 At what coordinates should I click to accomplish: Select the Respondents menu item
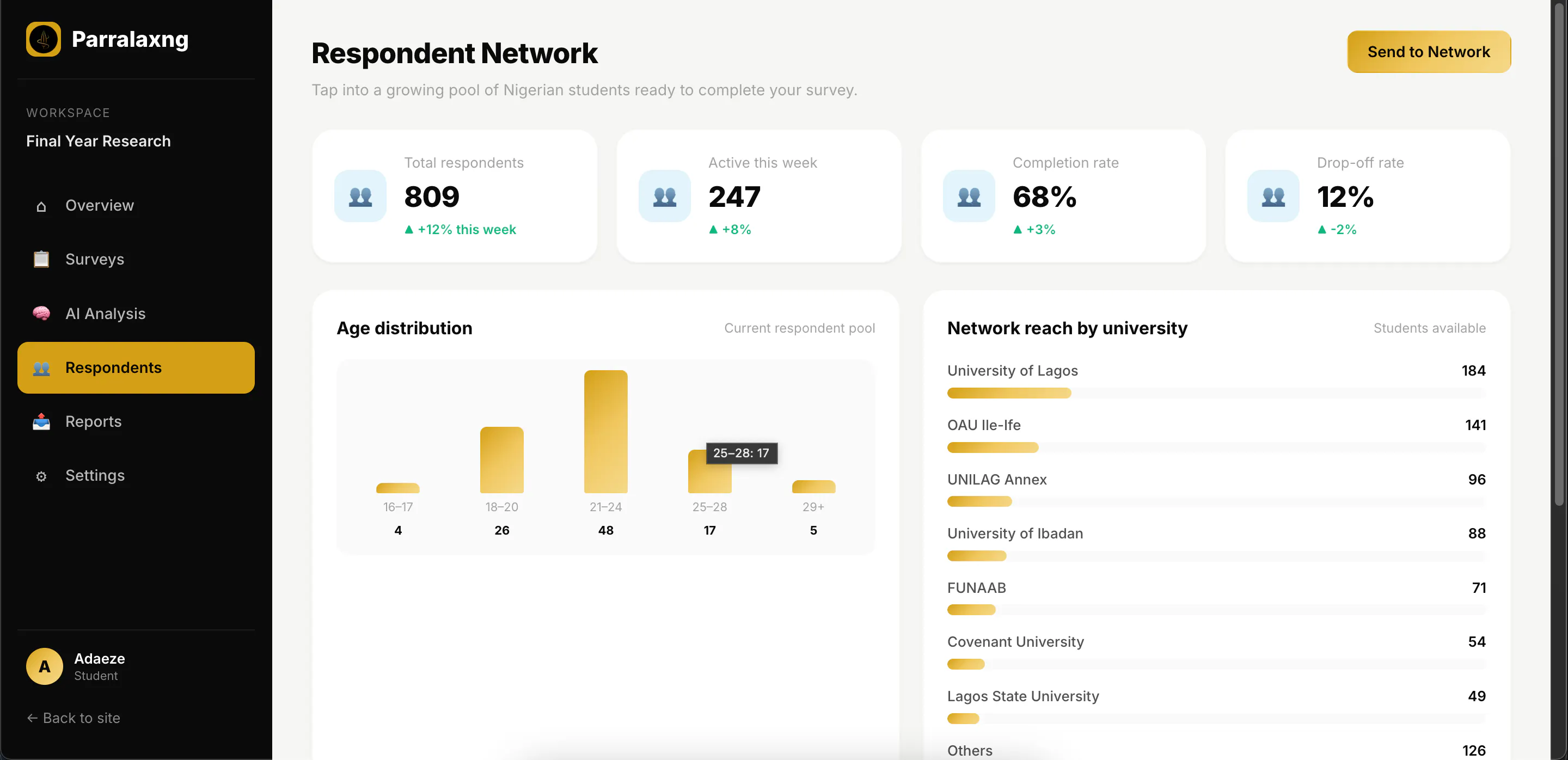tap(136, 367)
